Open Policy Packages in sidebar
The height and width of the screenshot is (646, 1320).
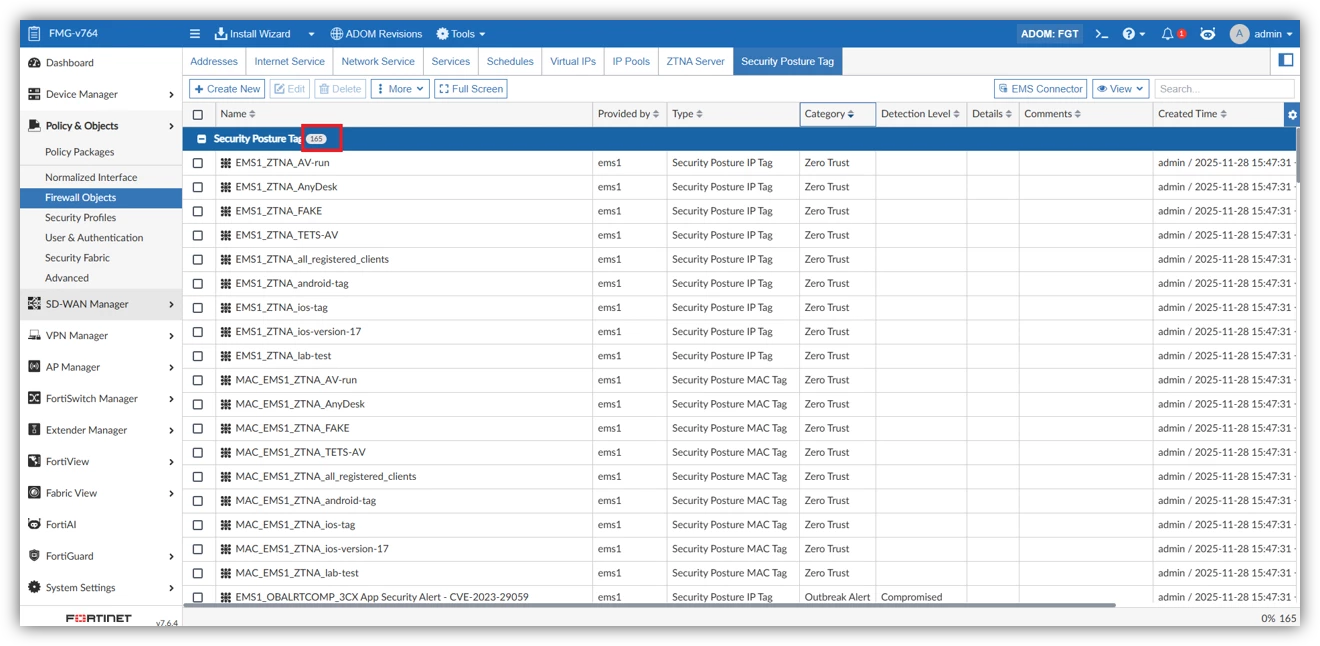79,152
